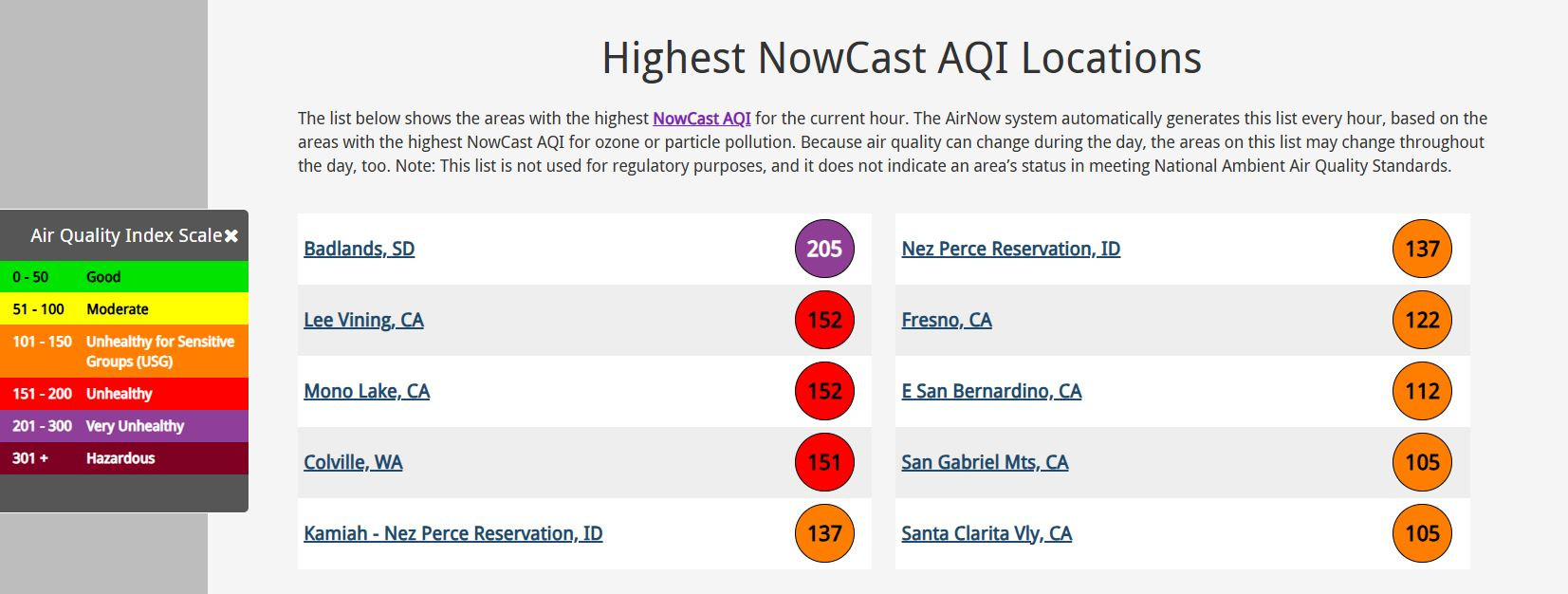Select the orange Unhealthy for Sensitive Groups row
1568x594 pixels.
[x=124, y=351]
